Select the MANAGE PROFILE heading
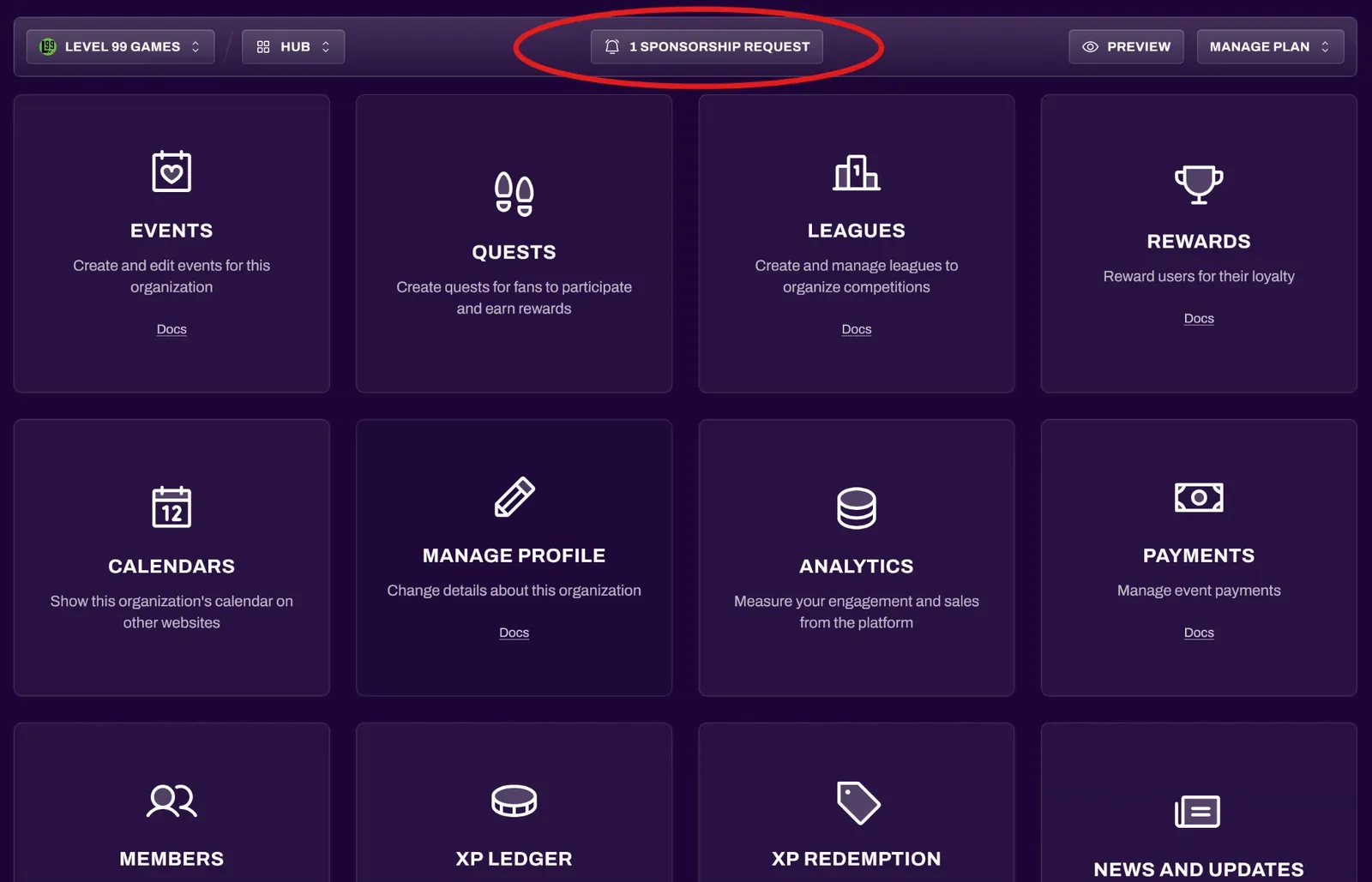This screenshot has height=882, width=1372. click(514, 555)
